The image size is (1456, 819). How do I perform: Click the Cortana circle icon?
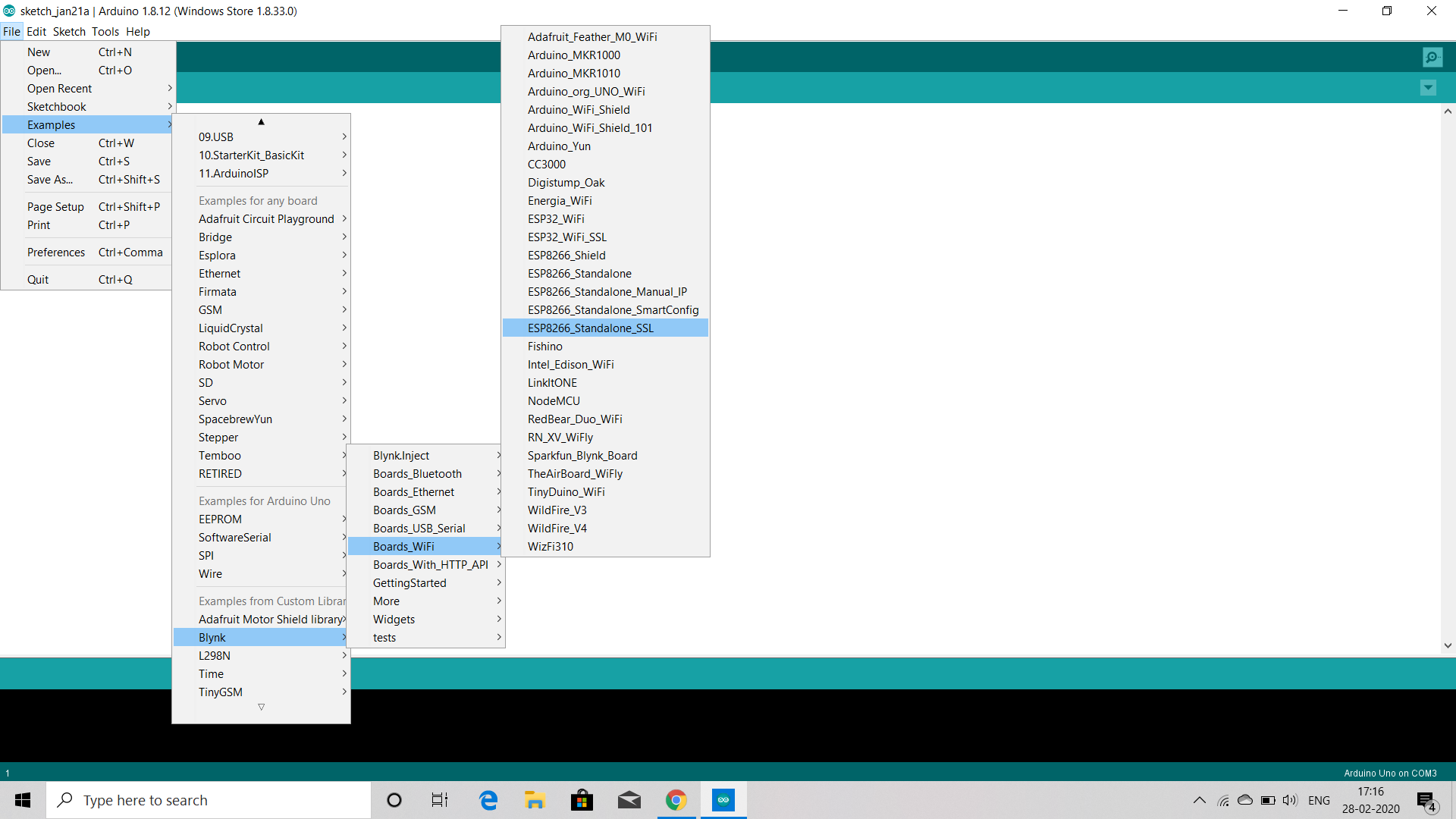(394, 800)
